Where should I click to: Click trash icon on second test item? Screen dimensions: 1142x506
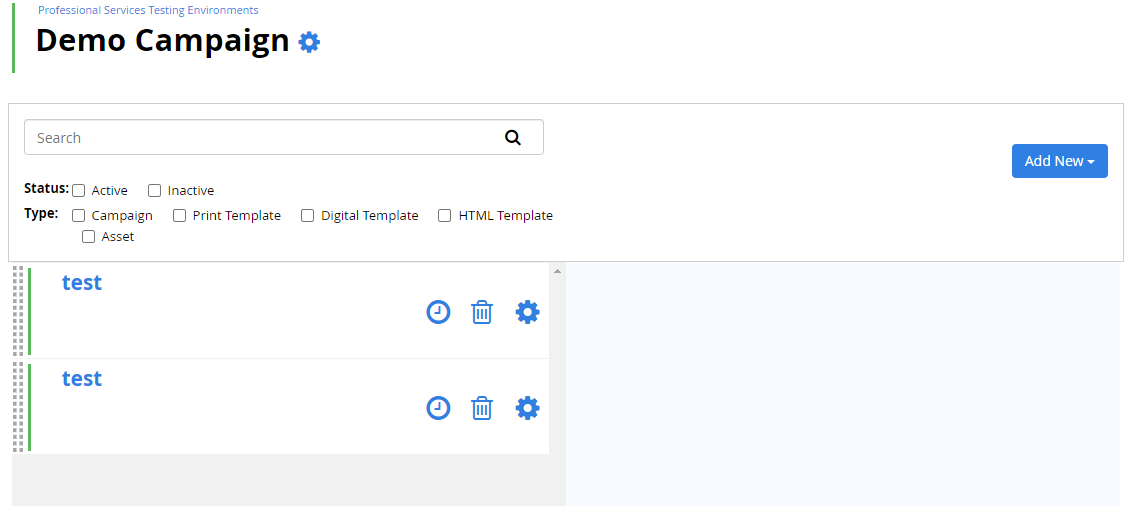click(x=481, y=408)
